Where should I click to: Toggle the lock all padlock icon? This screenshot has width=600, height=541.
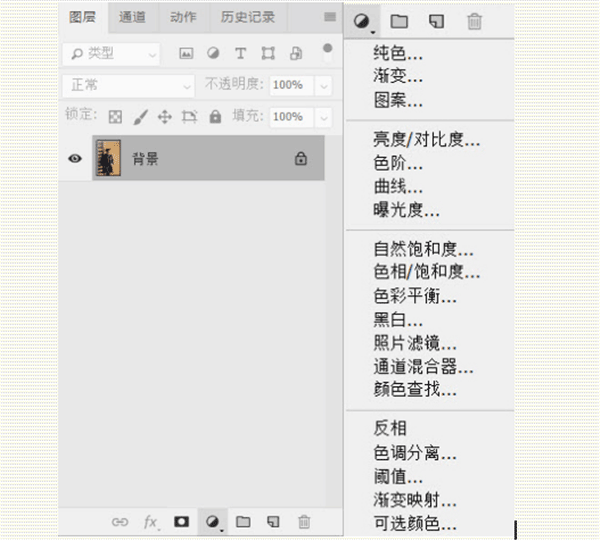pos(214,117)
